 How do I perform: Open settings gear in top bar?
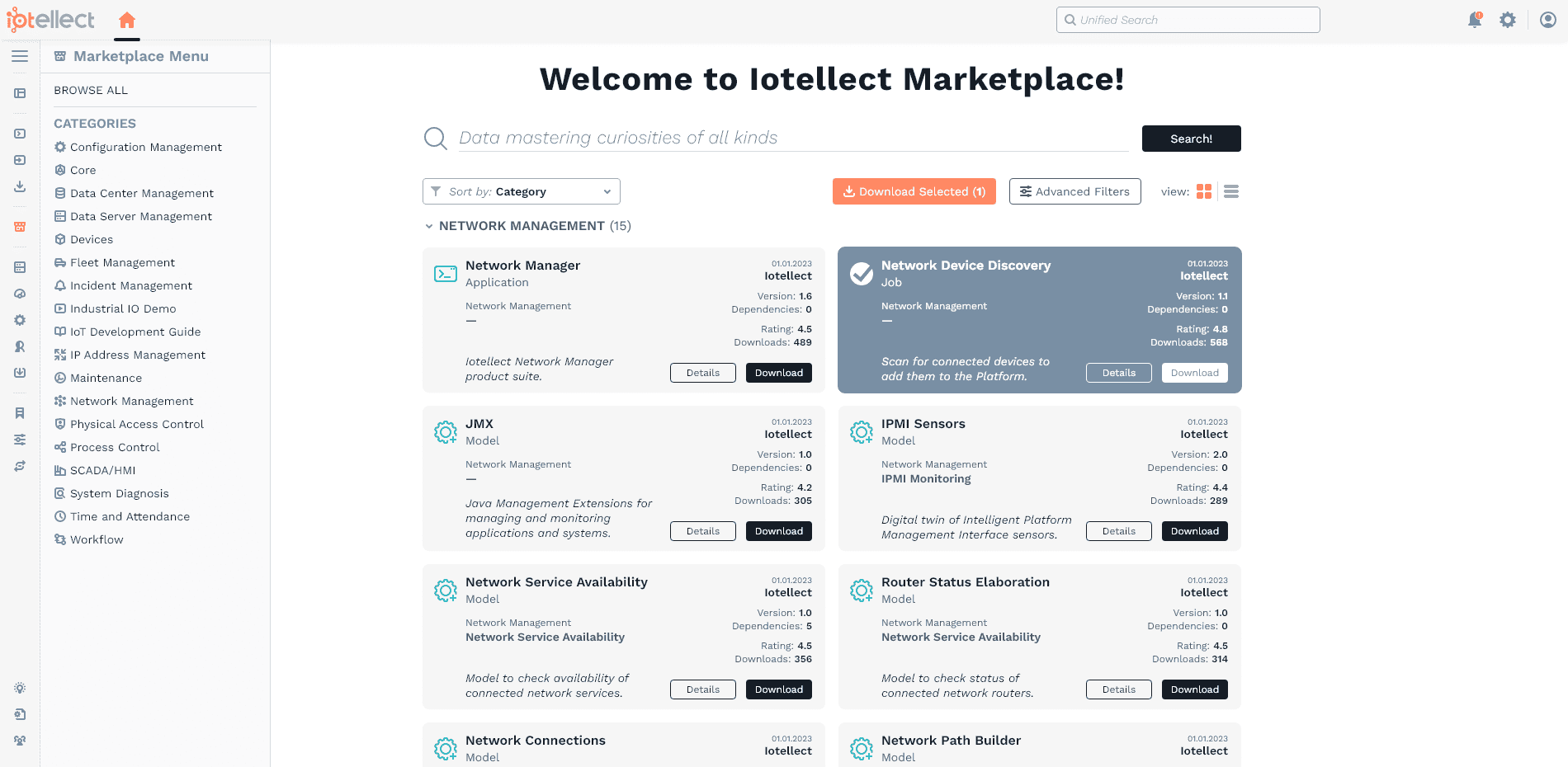pos(1508,20)
